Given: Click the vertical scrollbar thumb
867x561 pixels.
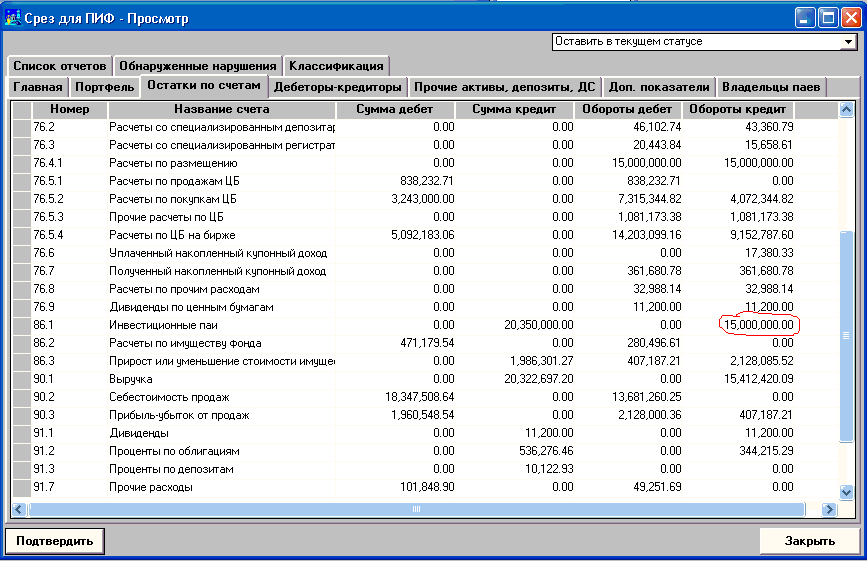Looking at the screenshot, I should coord(846,336).
